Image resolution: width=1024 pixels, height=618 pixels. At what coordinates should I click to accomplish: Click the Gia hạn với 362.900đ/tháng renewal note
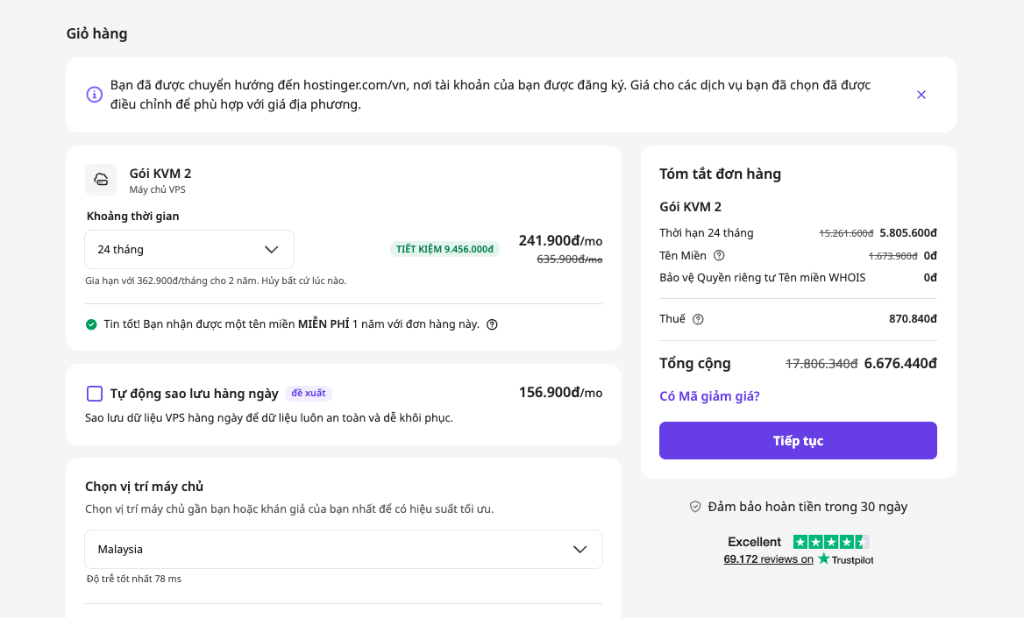(x=216, y=281)
